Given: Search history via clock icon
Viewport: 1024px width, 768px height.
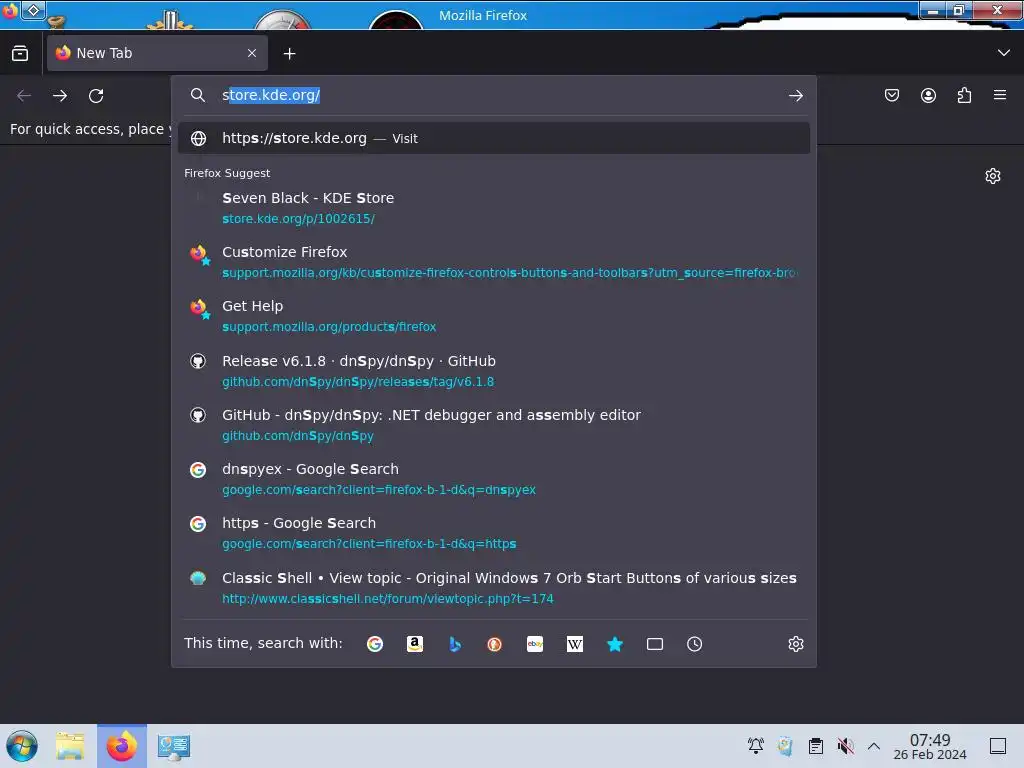Looking at the screenshot, I should tap(694, 644).
